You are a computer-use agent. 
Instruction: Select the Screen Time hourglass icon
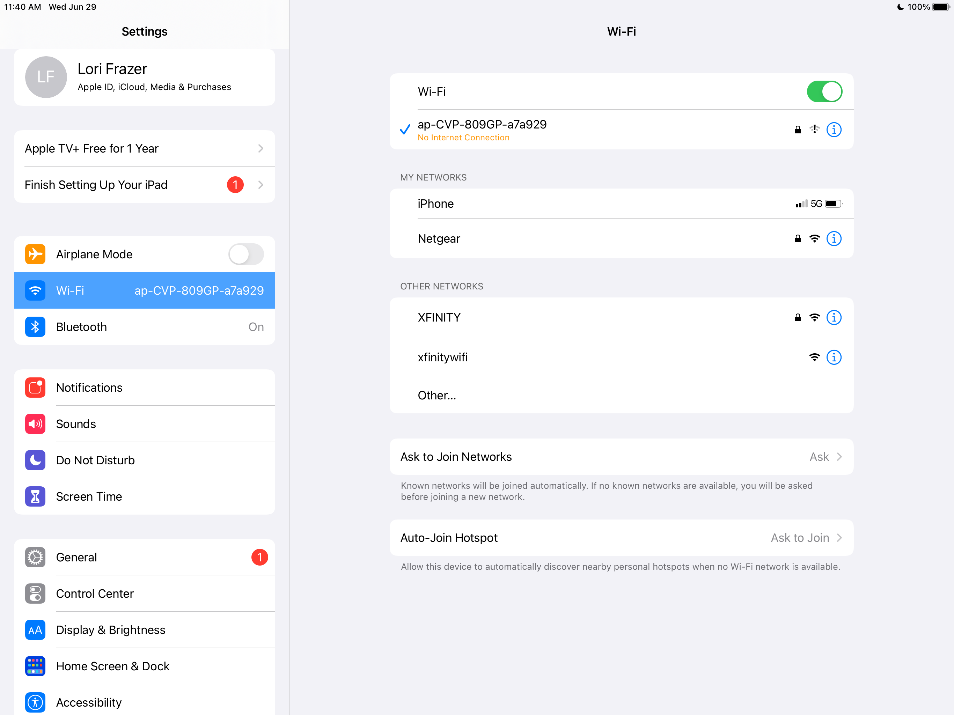pyautogui.click(x=35, y=497)
